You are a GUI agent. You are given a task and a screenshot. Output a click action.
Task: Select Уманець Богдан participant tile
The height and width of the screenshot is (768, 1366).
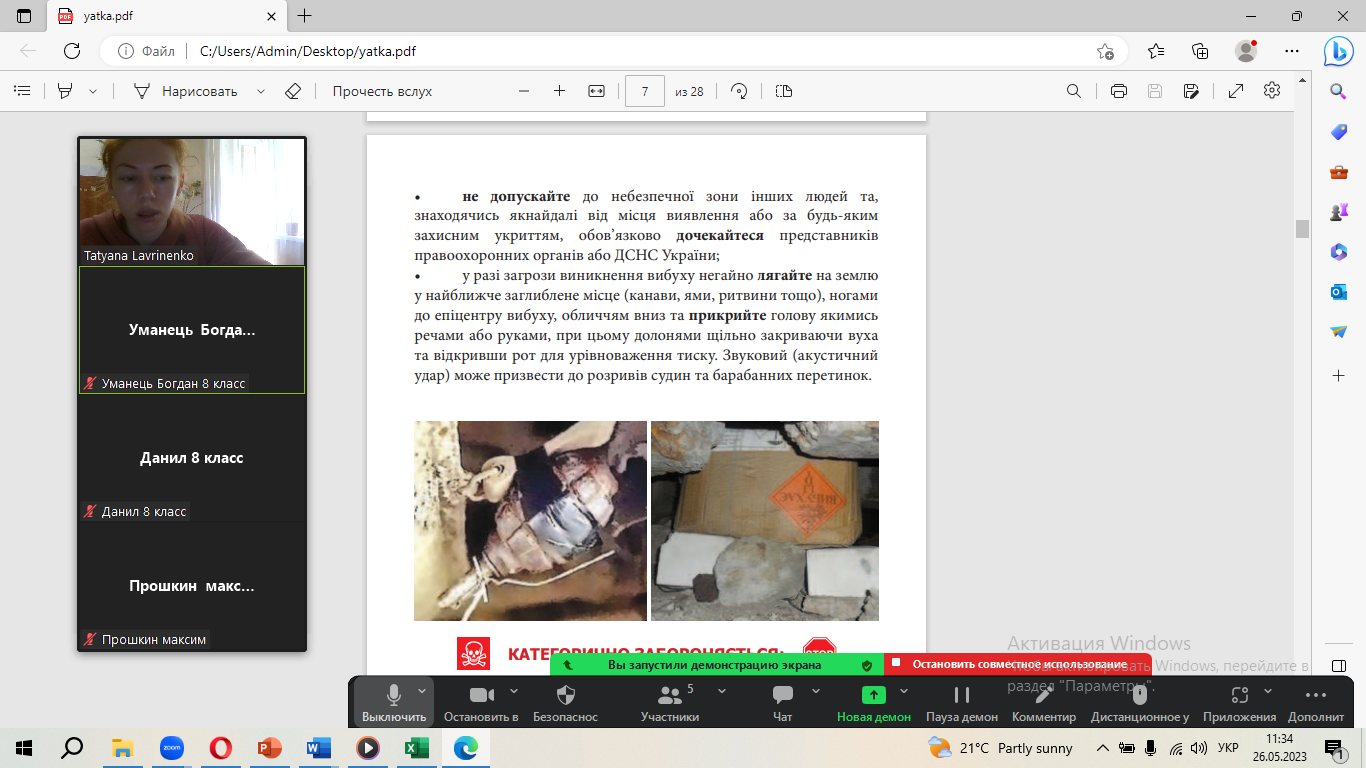point(192,330)
